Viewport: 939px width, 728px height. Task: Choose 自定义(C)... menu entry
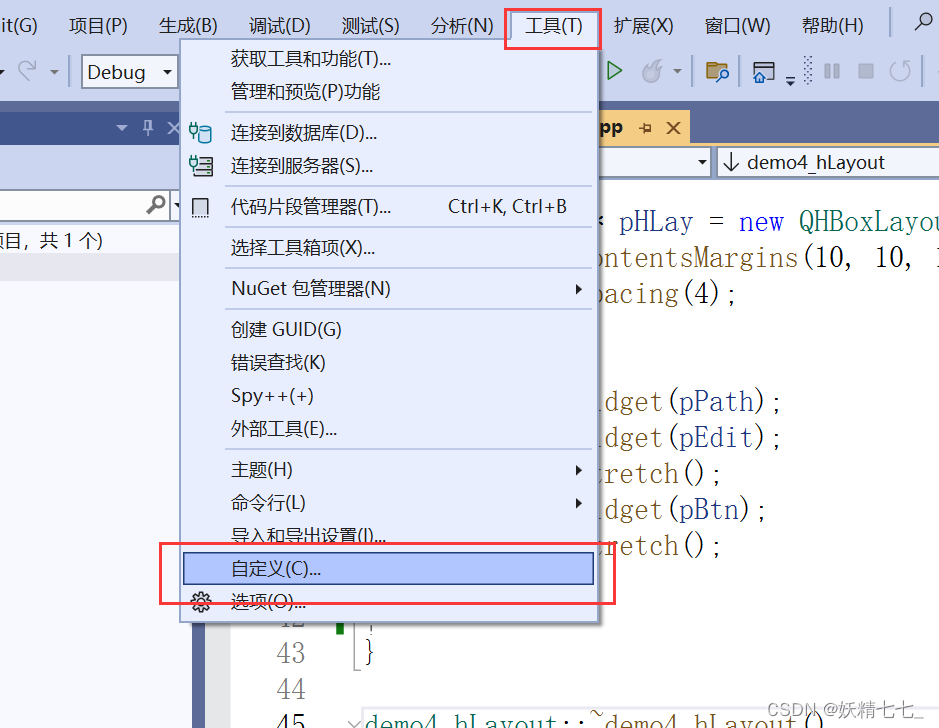[x=388, y=568]
